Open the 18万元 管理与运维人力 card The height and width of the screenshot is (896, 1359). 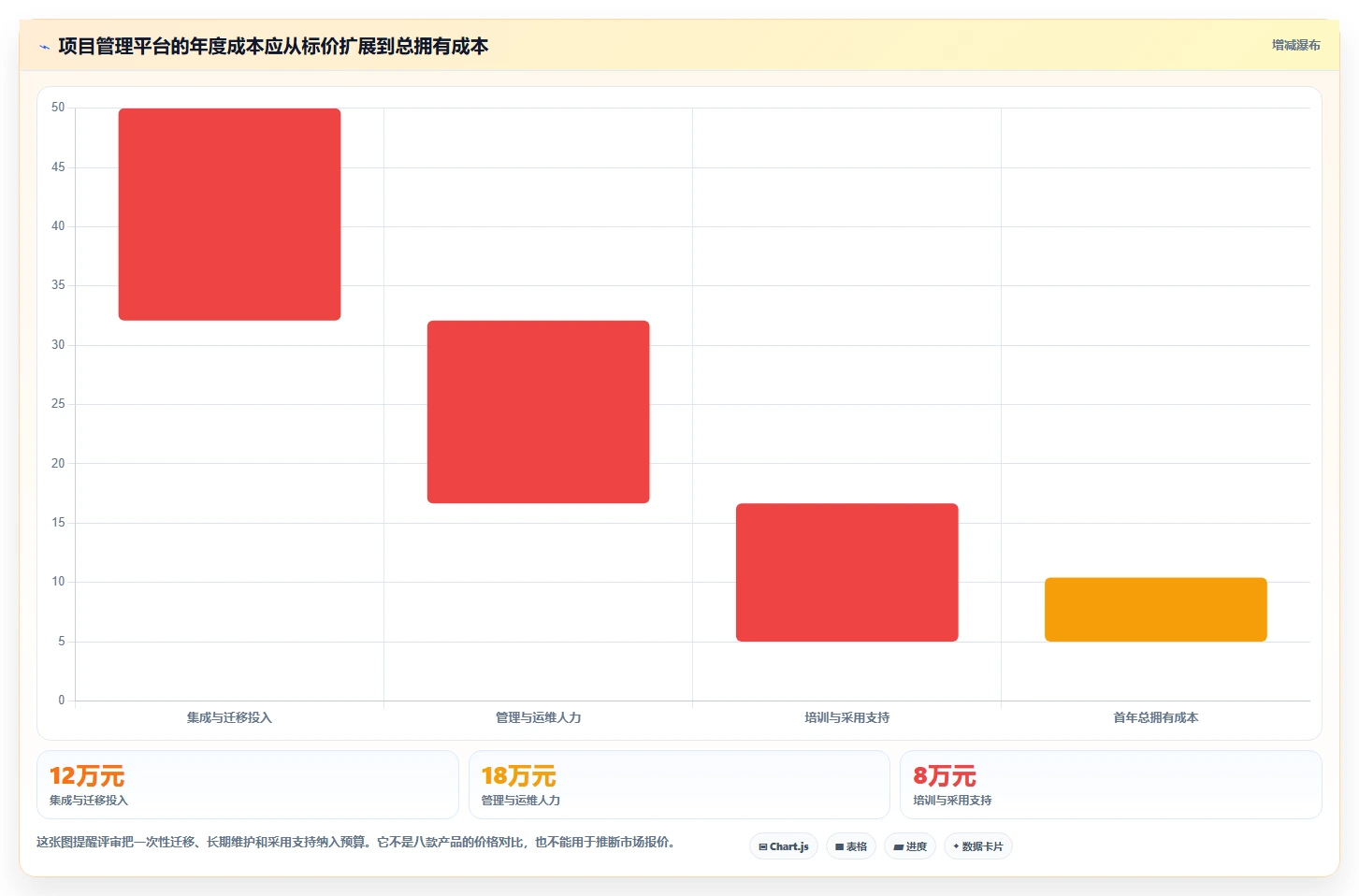[679, 785]
